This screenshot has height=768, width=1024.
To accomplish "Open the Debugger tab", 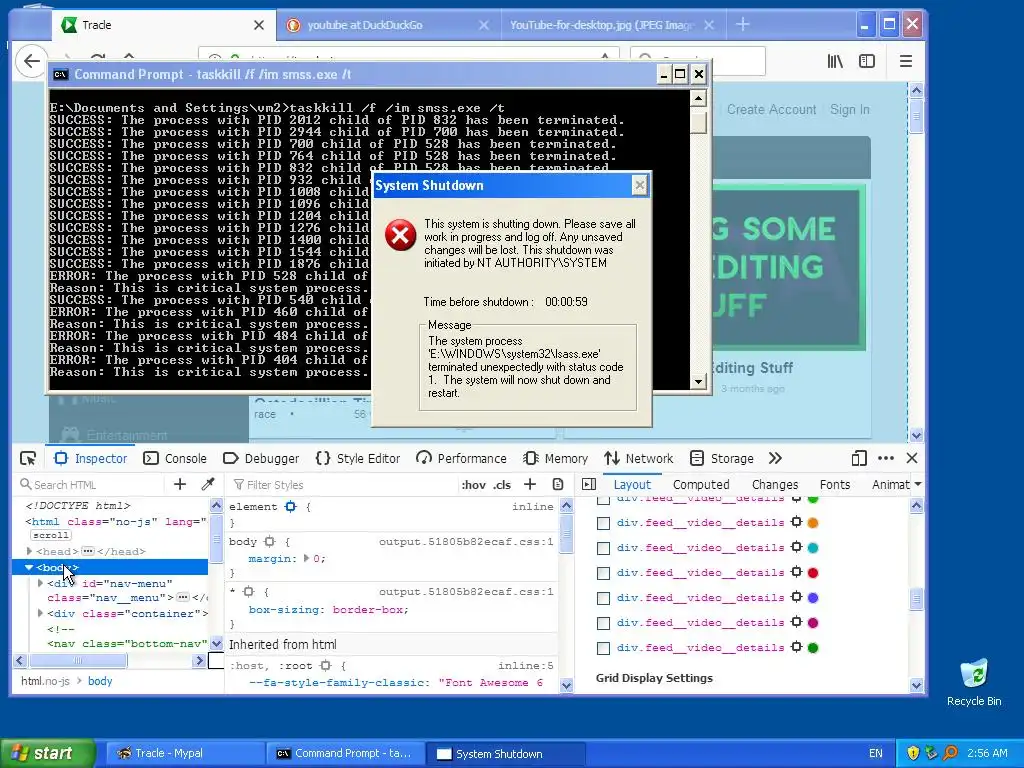I will point(261,458).
